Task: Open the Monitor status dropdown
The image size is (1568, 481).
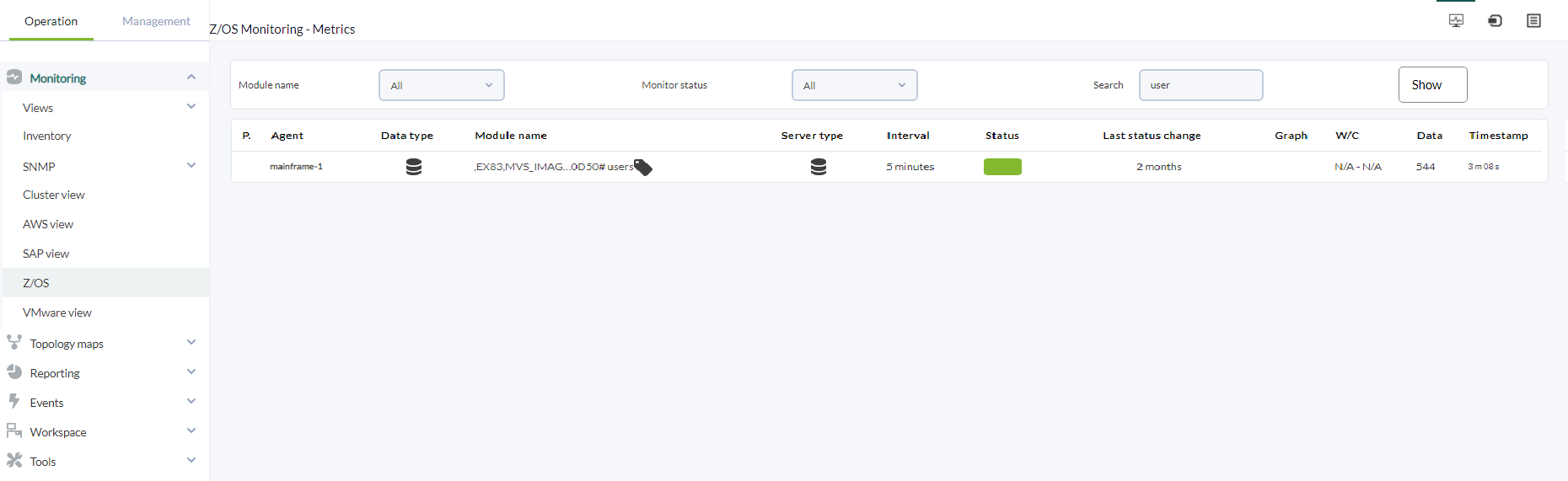Action: click(x=855, y=85)
